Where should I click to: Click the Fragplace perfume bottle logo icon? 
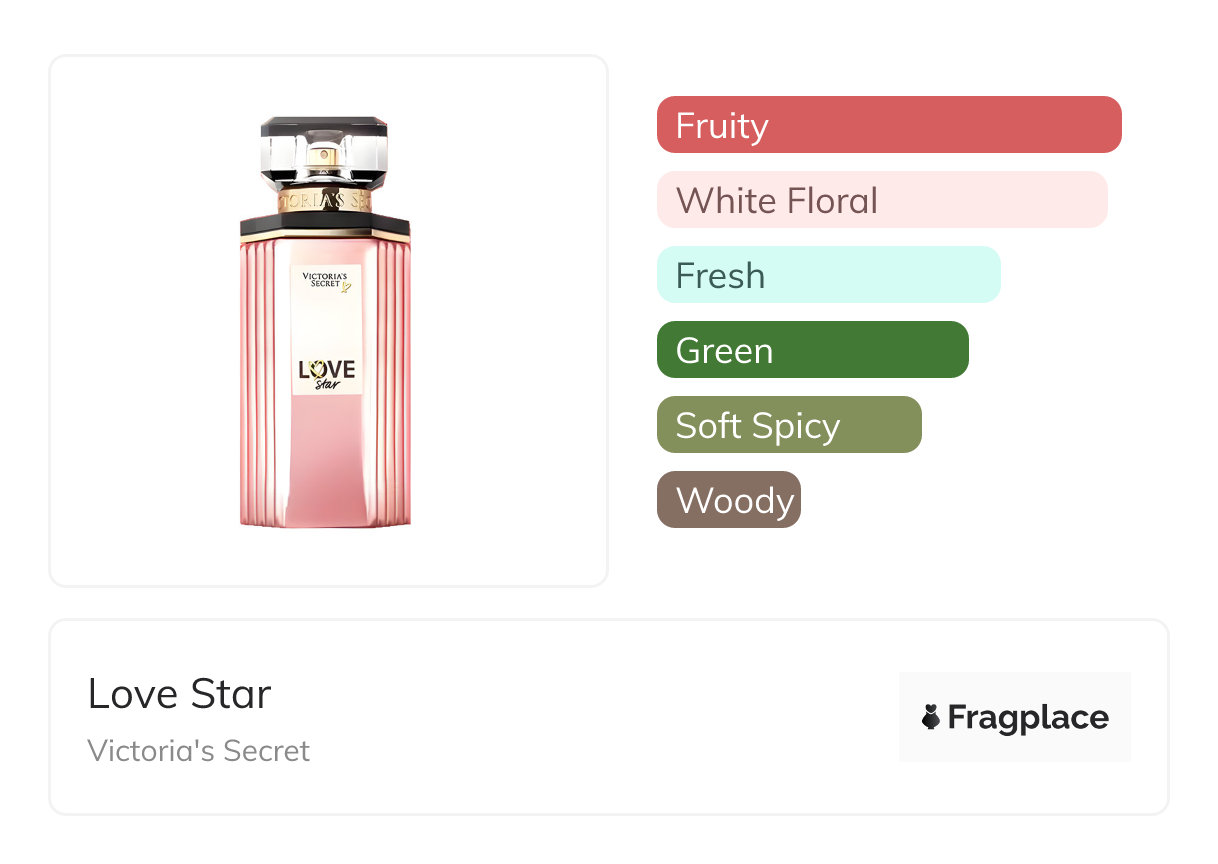tap(931, 717)
